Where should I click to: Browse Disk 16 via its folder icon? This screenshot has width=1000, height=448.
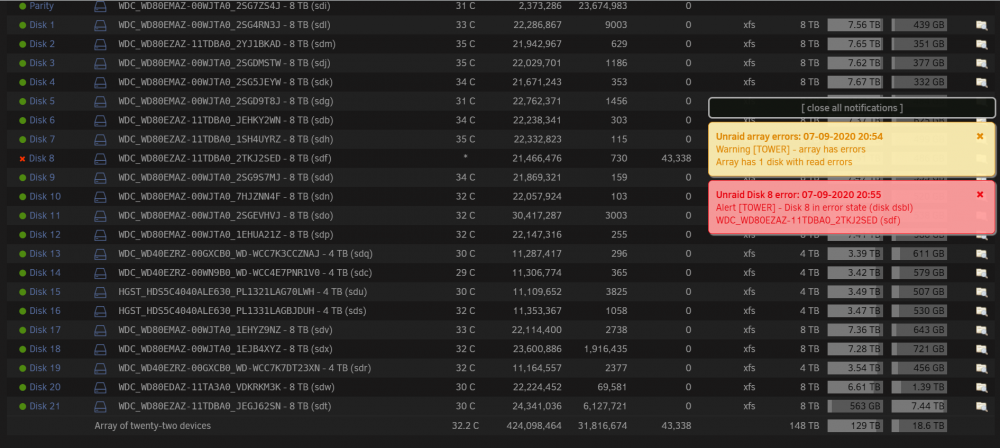pyautogui.click(x=981, y=311)
